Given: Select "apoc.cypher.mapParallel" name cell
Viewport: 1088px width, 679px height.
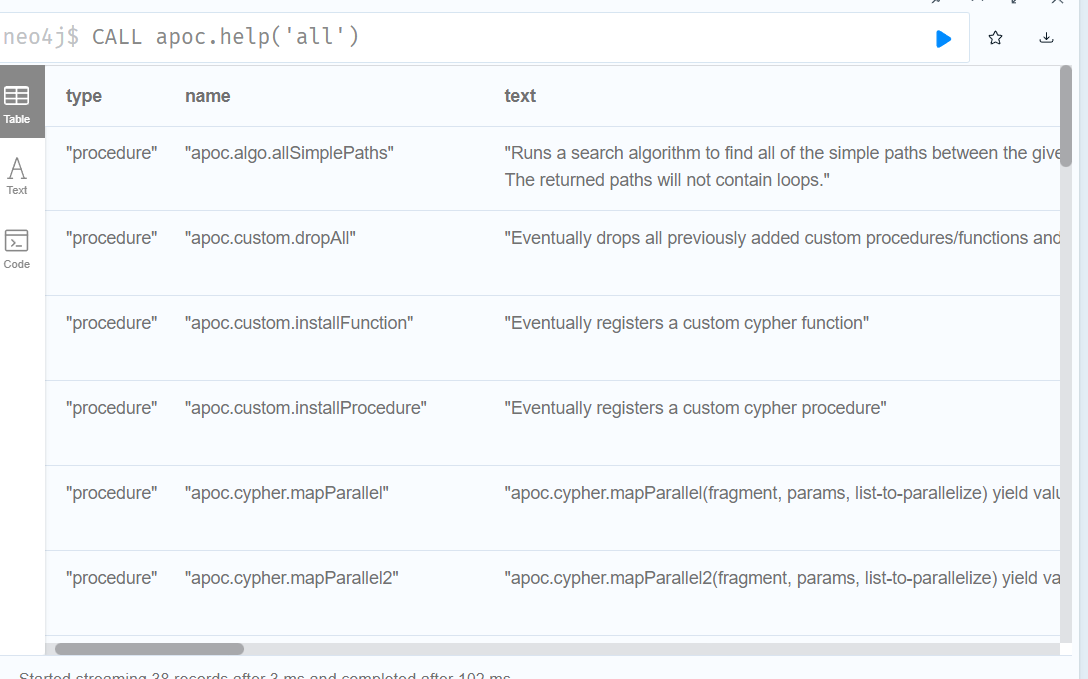Looking at the screenshot, I should pos(287,493).
